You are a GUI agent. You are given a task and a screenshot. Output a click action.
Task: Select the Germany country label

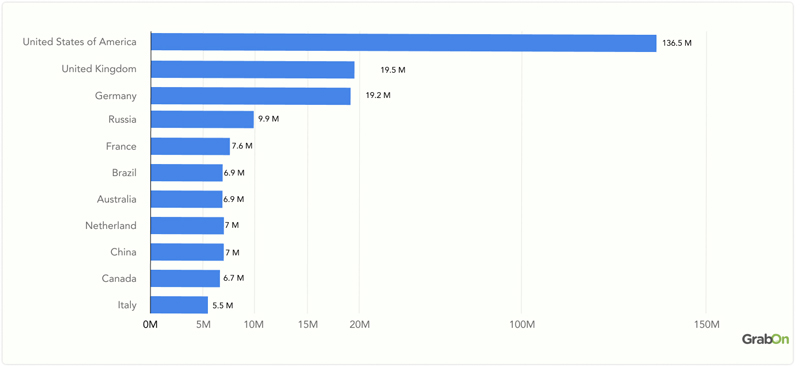click(x=116, y=96)
